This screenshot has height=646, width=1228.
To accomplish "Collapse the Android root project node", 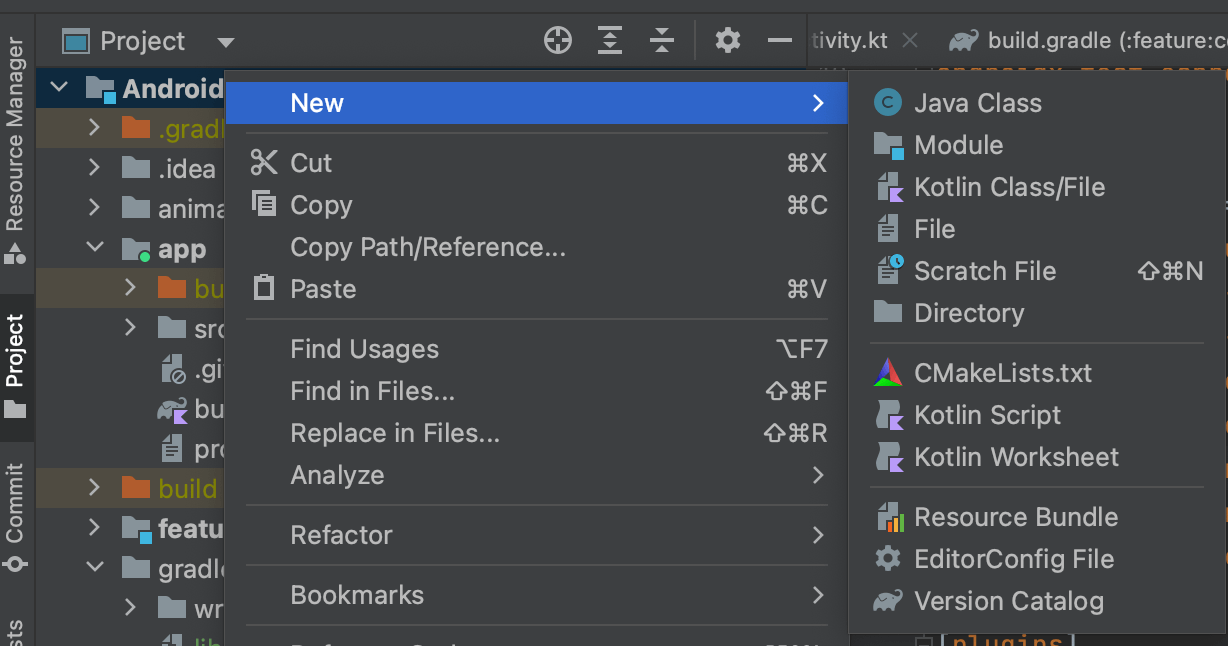I will coord(59,88).
